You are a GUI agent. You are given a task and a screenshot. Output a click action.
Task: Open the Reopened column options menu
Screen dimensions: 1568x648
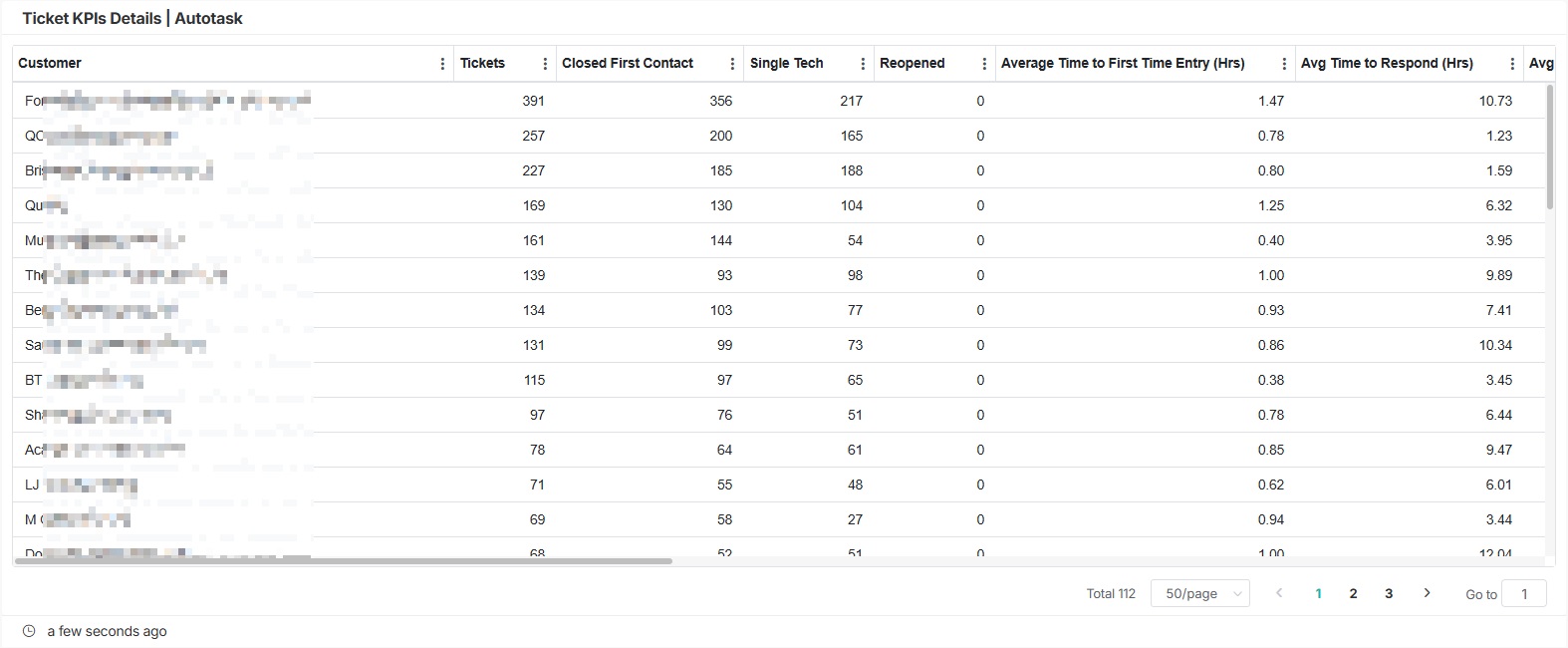coord(984,63)
